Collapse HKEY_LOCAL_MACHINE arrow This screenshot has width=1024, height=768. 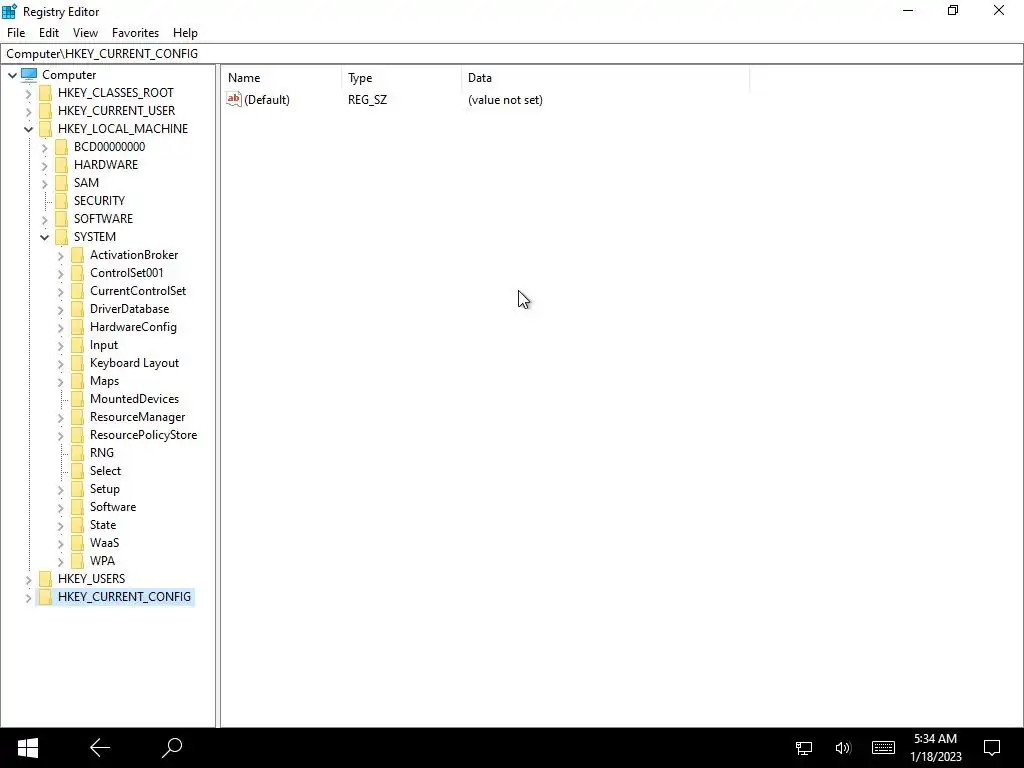28,129
